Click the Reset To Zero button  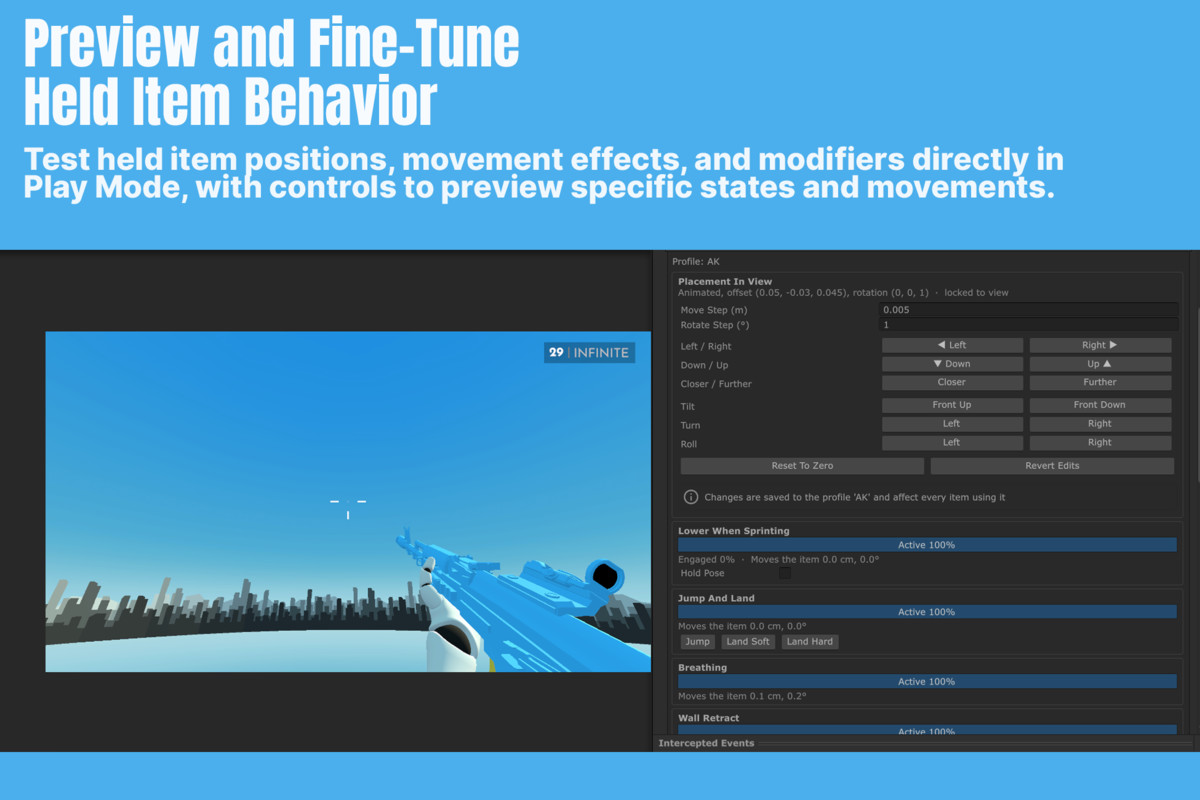click(x=802, y=466)
